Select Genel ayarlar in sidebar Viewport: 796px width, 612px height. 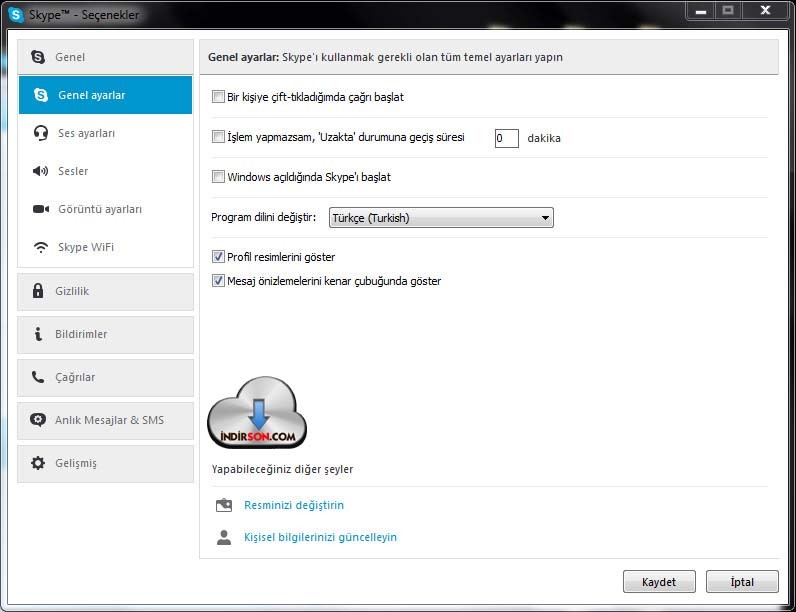[x=106, y=95]
